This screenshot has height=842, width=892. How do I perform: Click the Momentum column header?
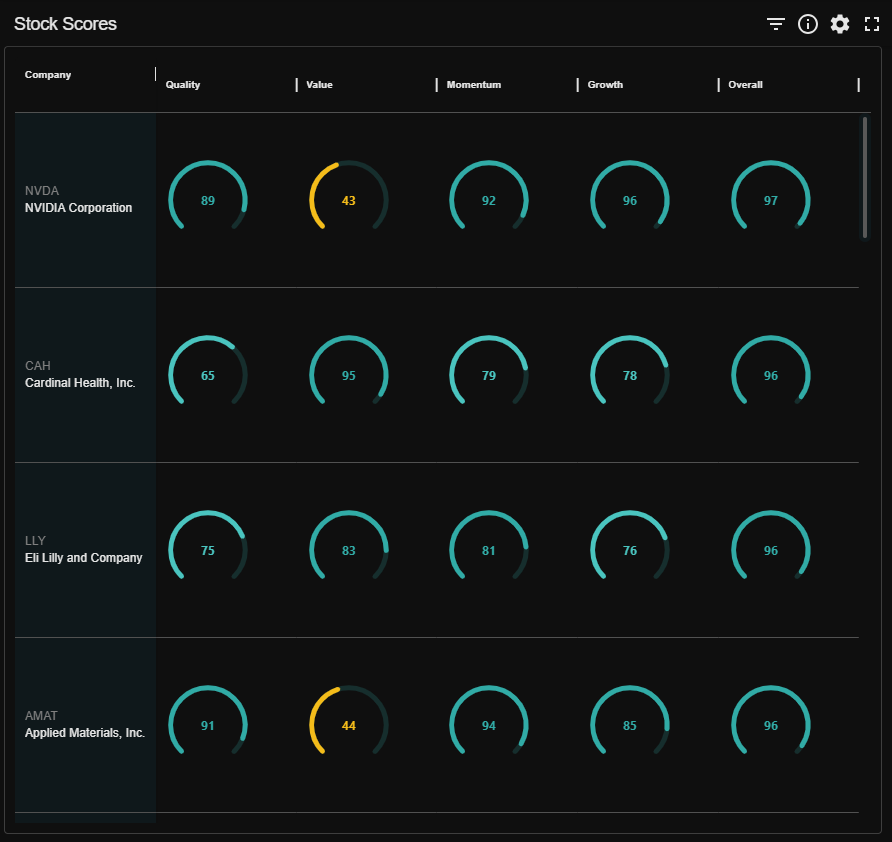[473, 85]
